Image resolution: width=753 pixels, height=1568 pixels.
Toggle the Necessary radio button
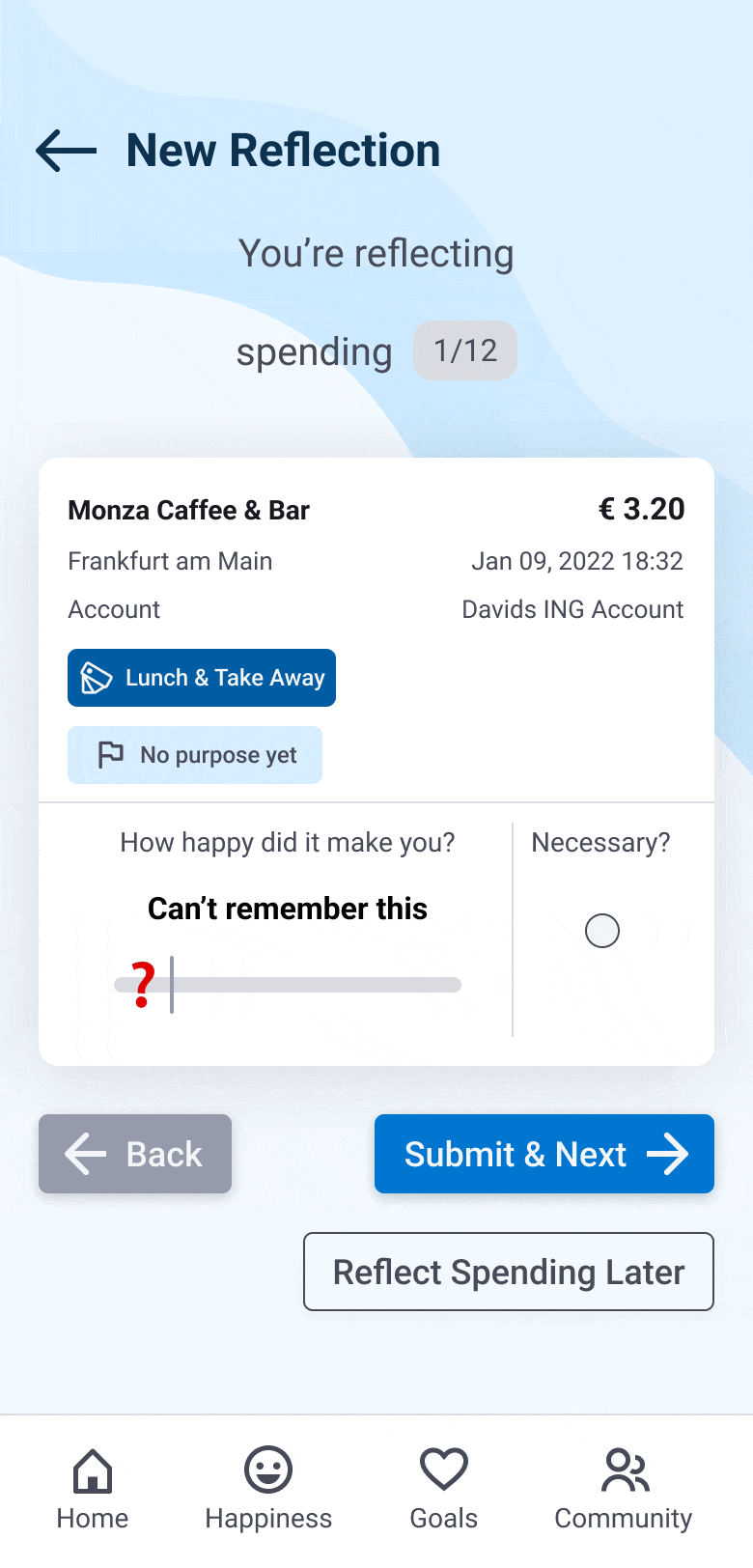602,931
